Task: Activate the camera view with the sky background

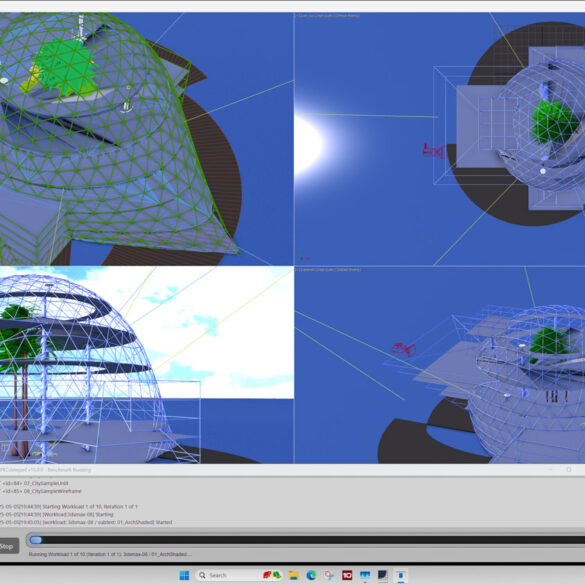Action: (x=147, y=365)
